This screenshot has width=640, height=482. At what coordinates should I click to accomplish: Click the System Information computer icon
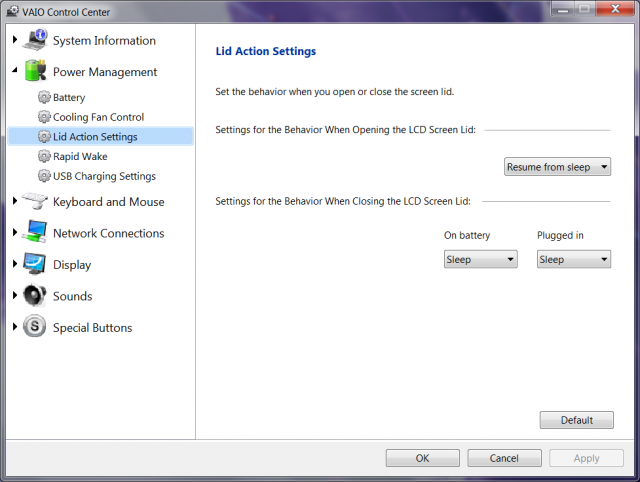[35, 40]
